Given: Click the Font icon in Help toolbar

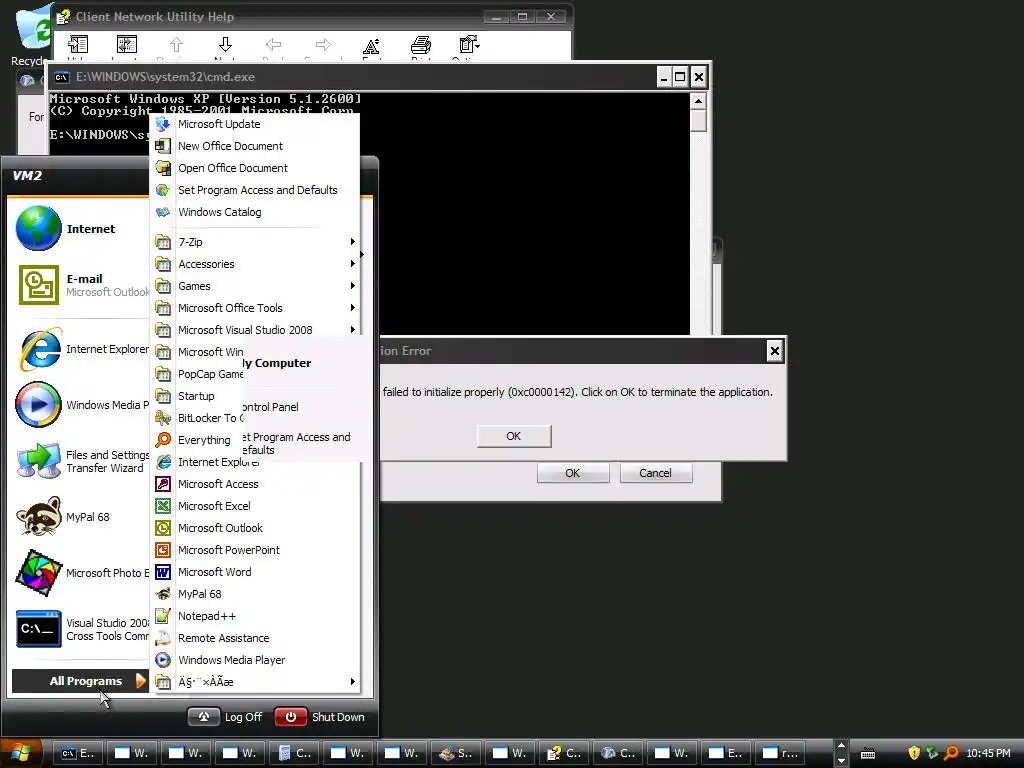Looking at the screenshot, I should point(371,45).
